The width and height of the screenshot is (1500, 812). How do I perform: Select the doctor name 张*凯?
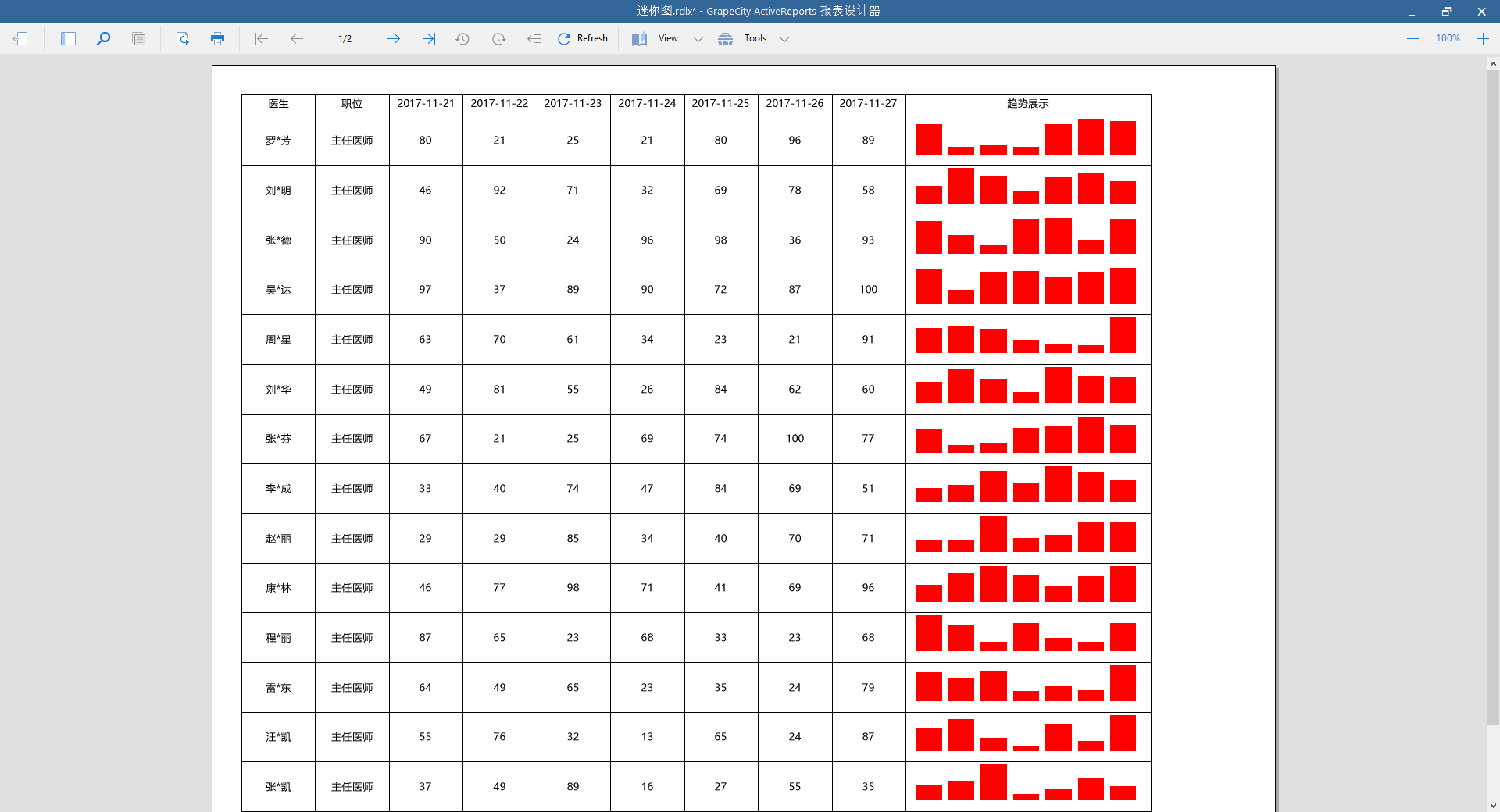pyautogui.click(x=278, y=787)
